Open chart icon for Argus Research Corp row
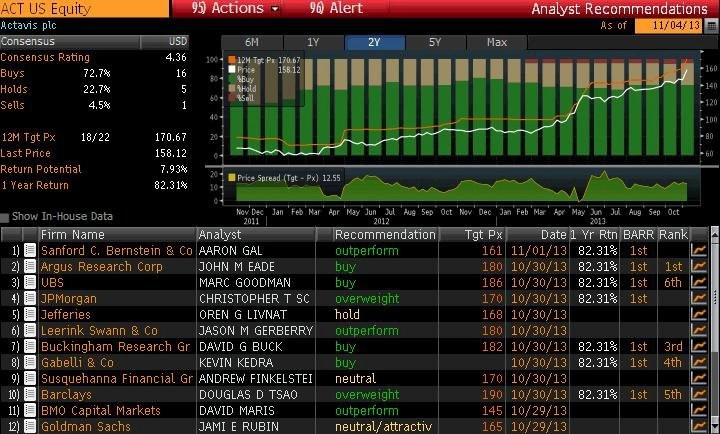Screen dimensions: 720x434 pyautogui.click(x=698, y=267)
